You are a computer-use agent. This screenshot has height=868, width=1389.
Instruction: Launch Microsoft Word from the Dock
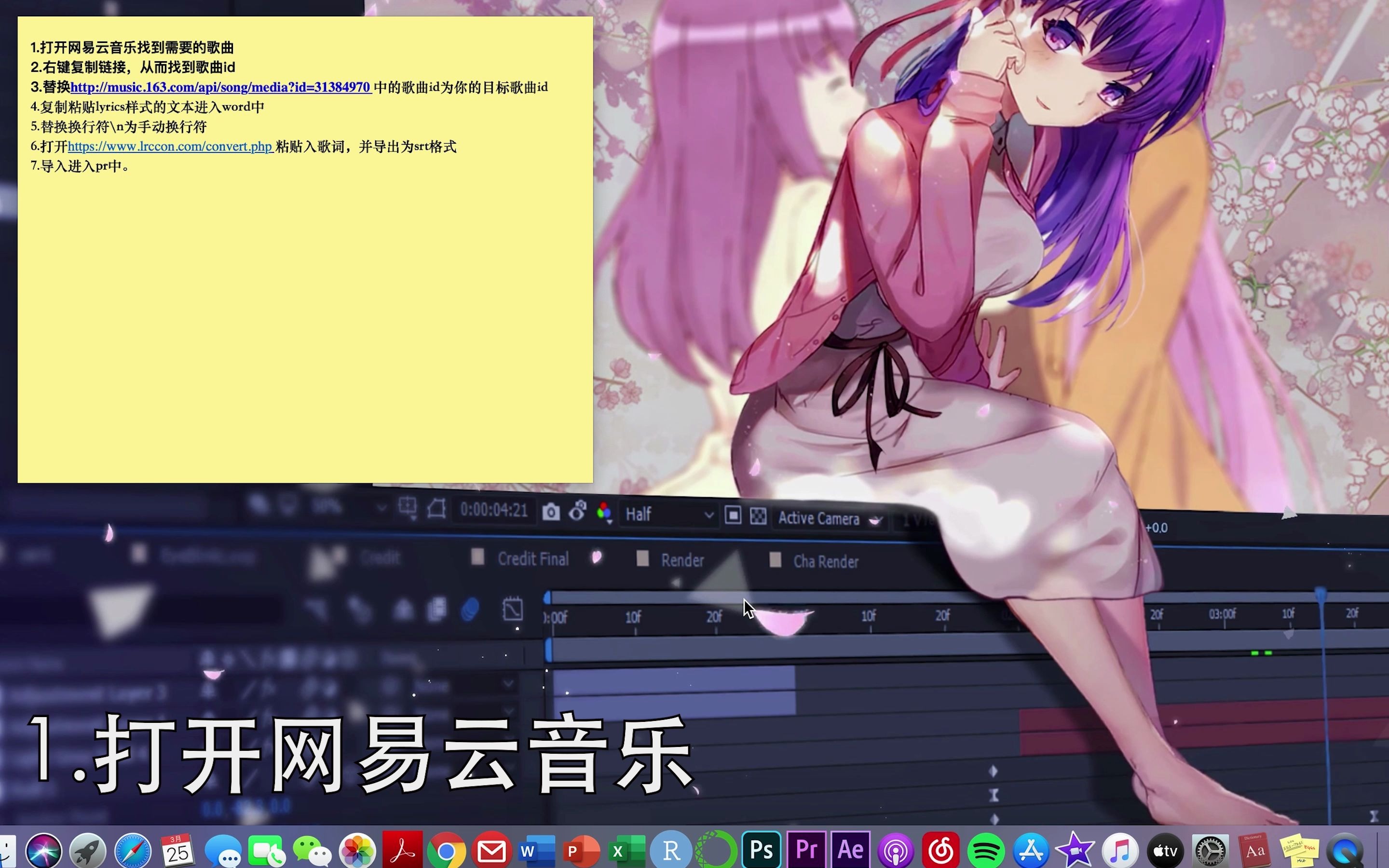click(x=537, y=850)
